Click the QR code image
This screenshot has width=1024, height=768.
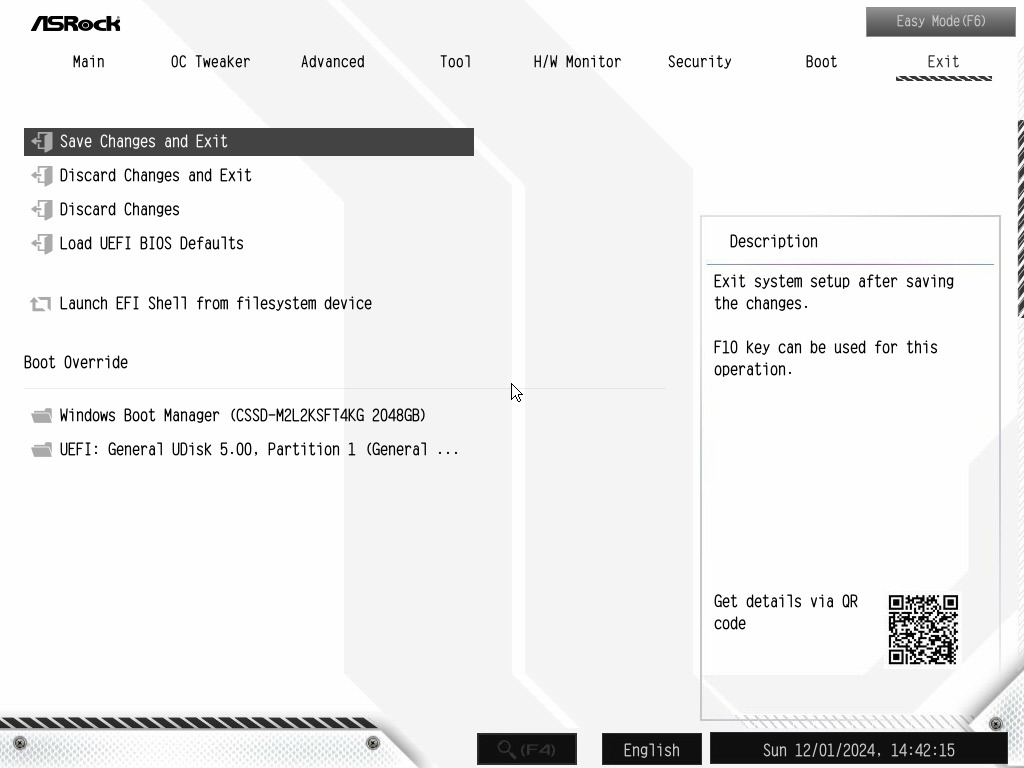point(923,630)
